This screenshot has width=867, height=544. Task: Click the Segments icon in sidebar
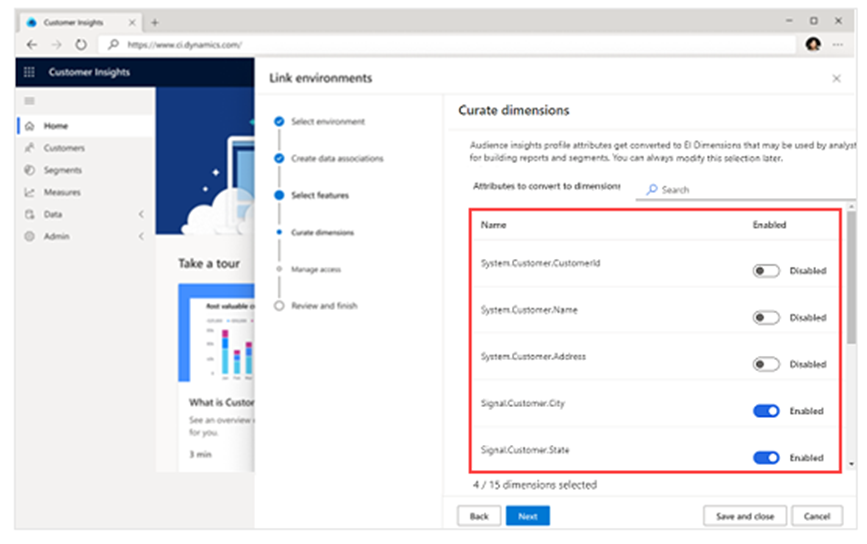pos(30,170)
